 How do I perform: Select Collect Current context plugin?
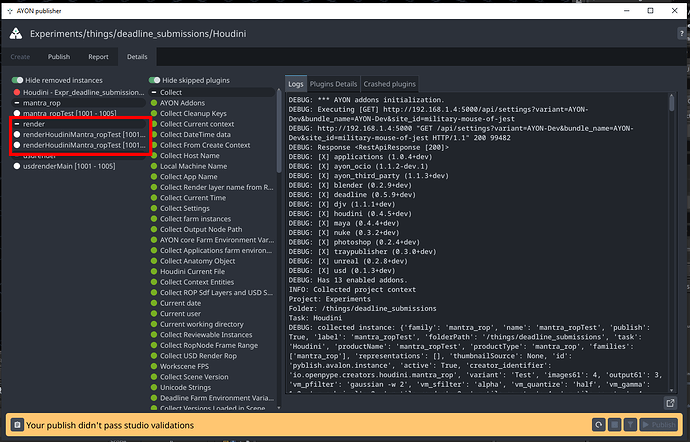pyautogui.click(x=212, y=124)
